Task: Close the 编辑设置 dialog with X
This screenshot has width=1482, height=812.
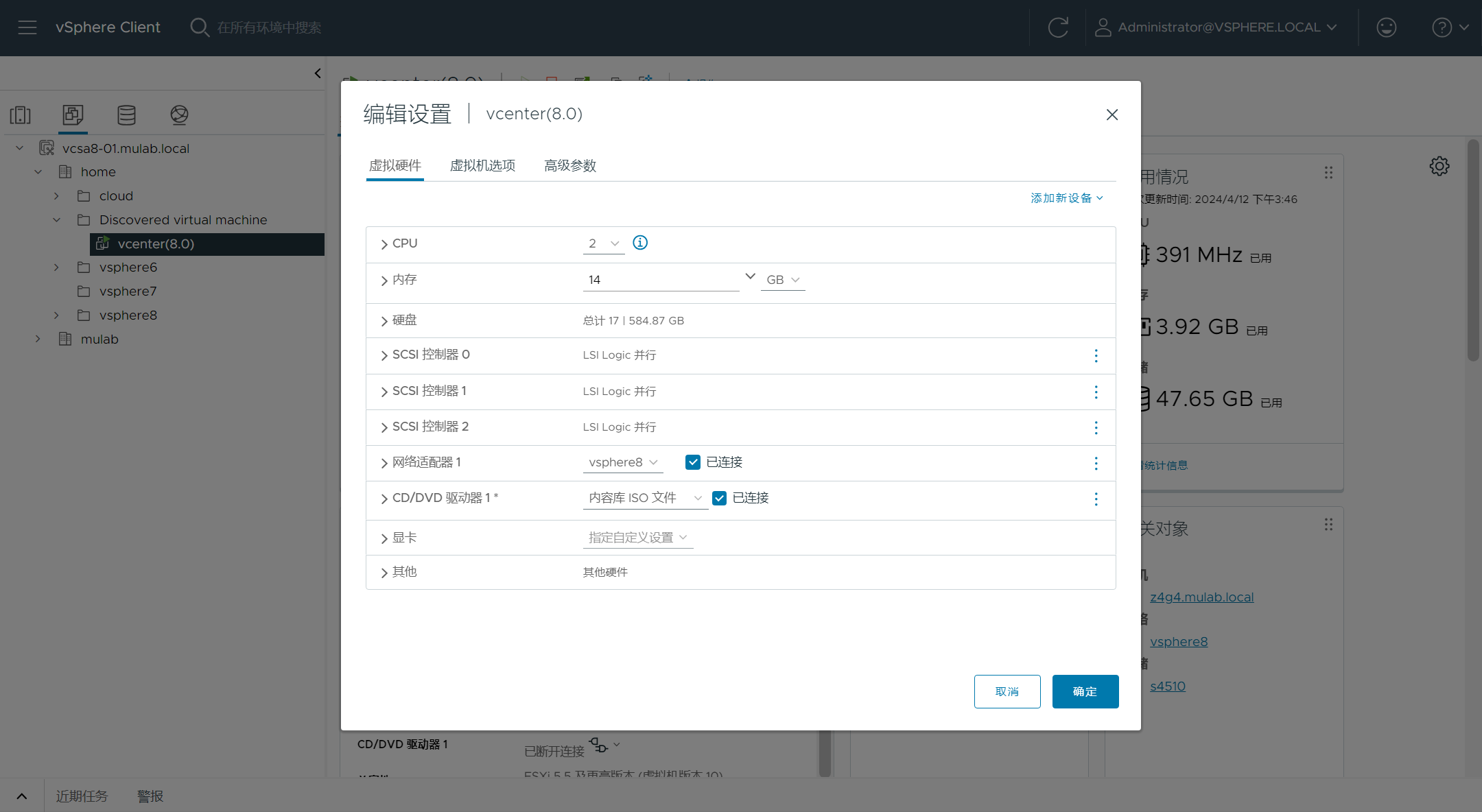Action: coord(1112,115)
